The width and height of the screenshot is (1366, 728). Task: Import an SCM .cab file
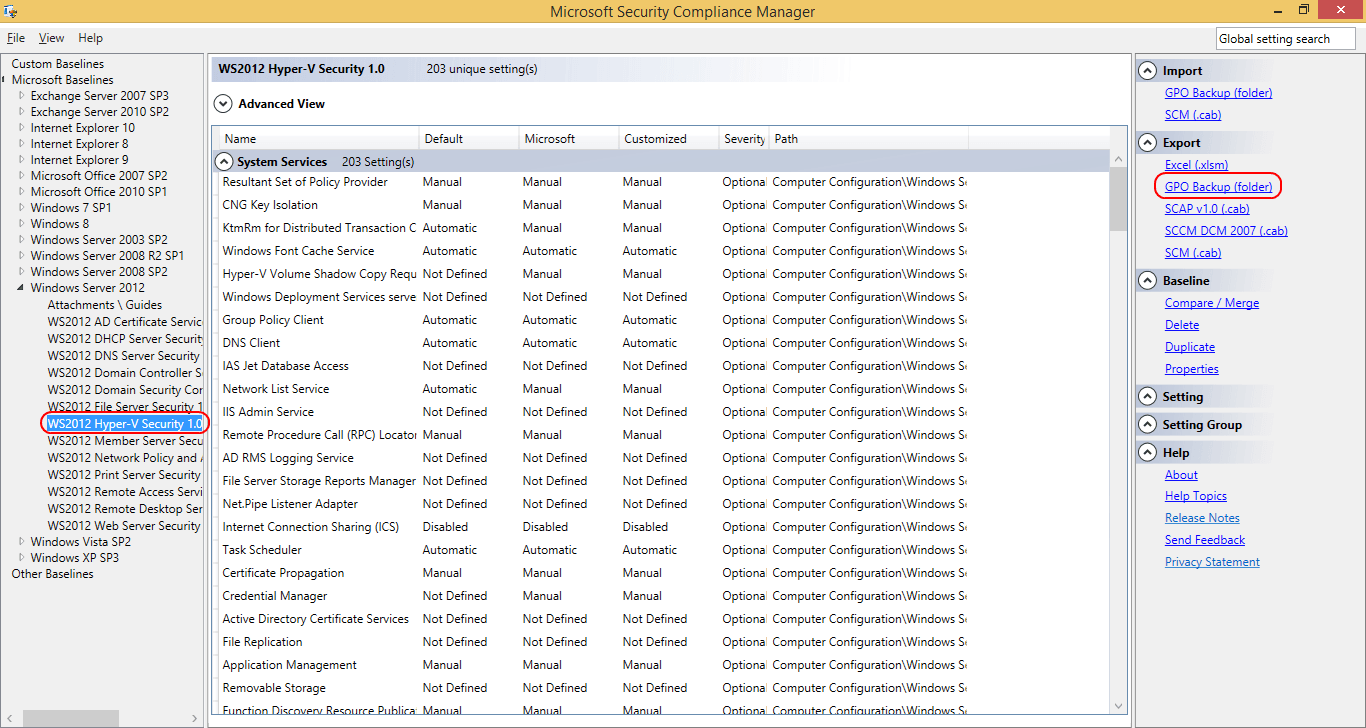point(1193,115)
